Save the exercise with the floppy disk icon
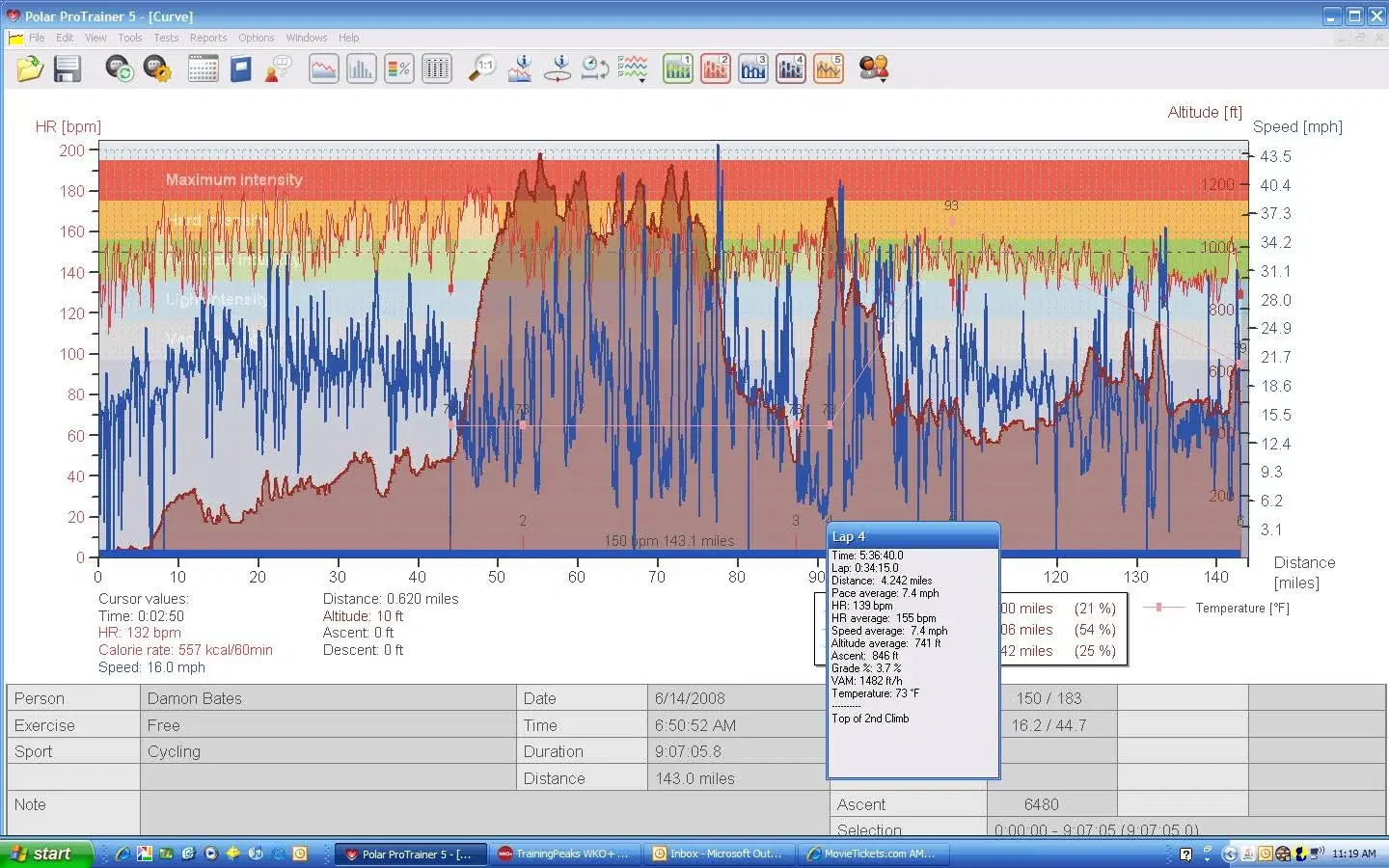 coord(67,68)
